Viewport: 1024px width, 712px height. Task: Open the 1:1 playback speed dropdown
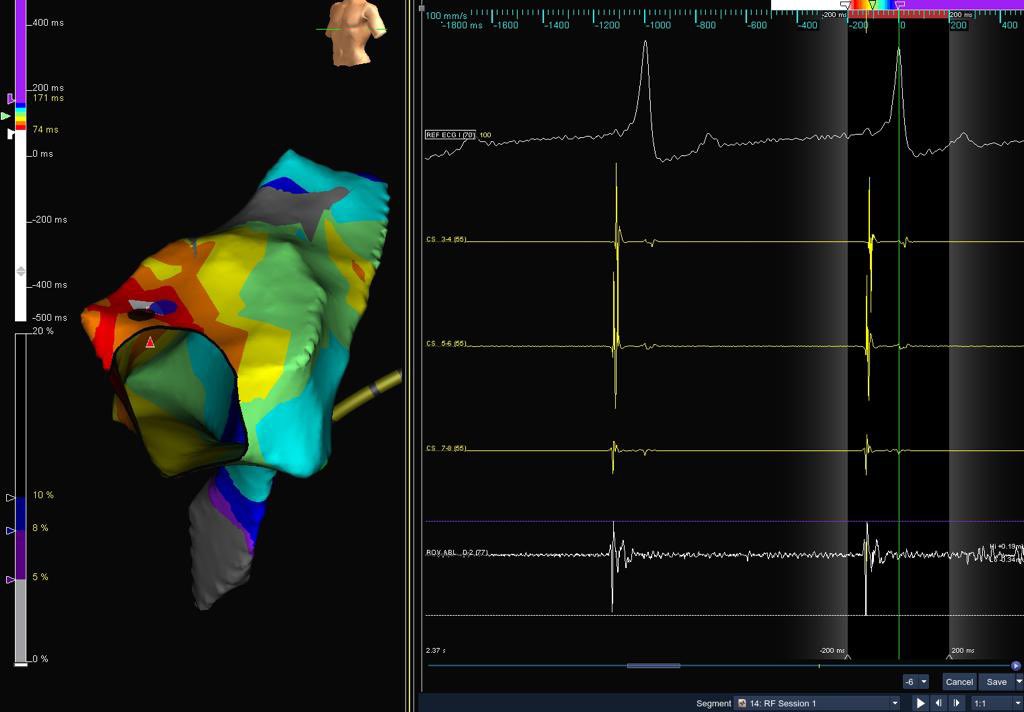click(x=996, y=703)
